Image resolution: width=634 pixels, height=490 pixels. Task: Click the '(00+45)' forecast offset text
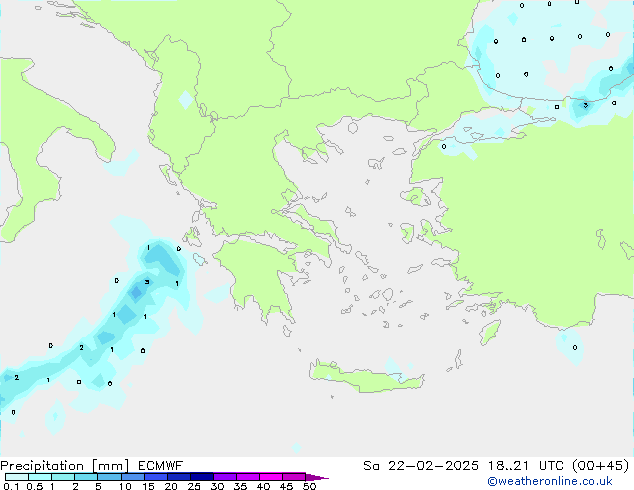pos(601,466)
